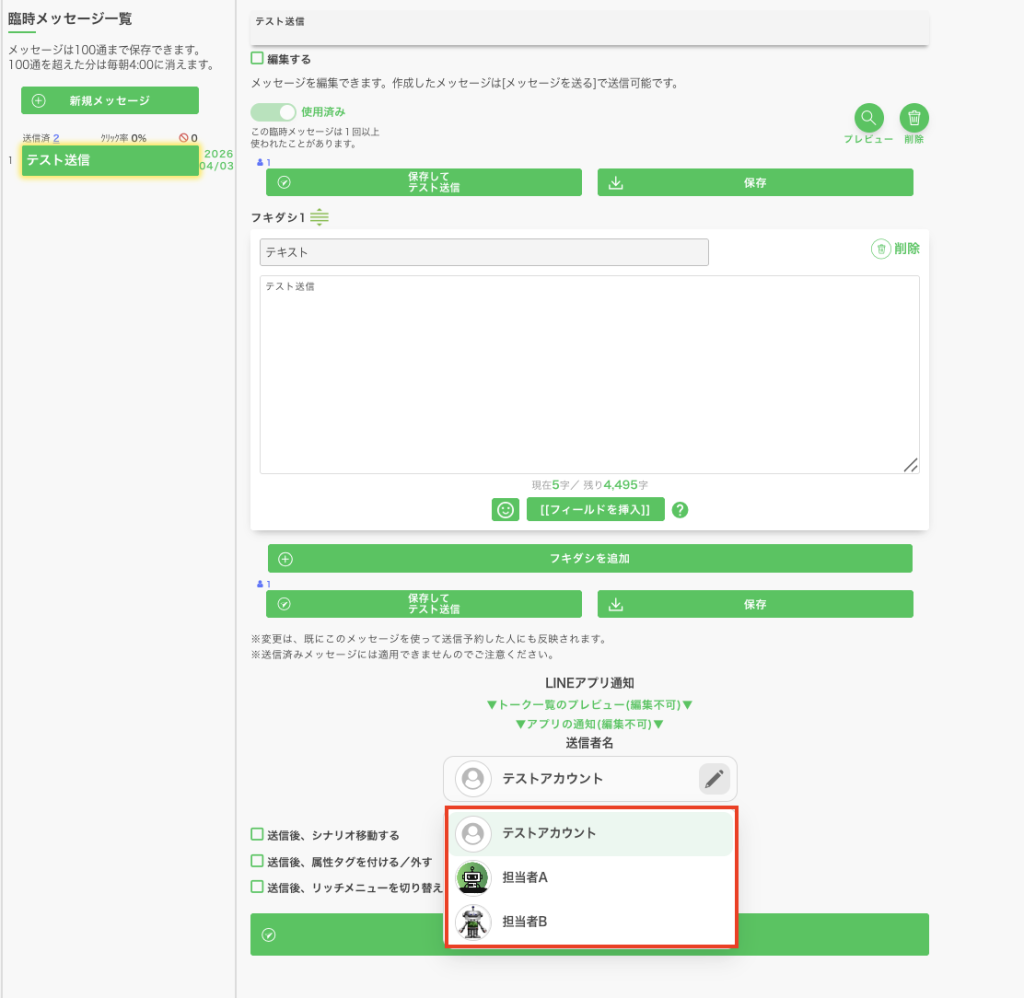Viewport: 1024px width, 998px height.
Task: Click the フキダシを追加 button
Action: [589, 559]
